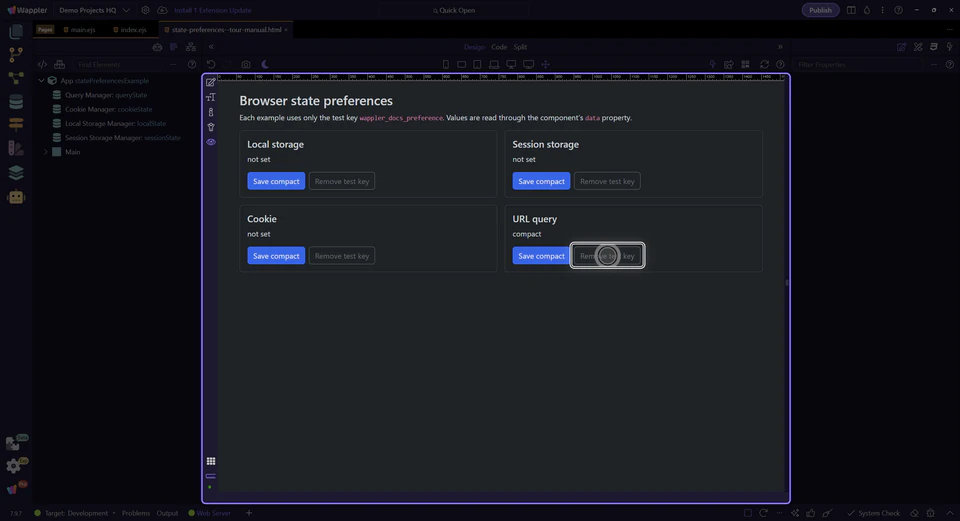
Task: Select Query Manager: queryState tree item
Action: point(106,95)
